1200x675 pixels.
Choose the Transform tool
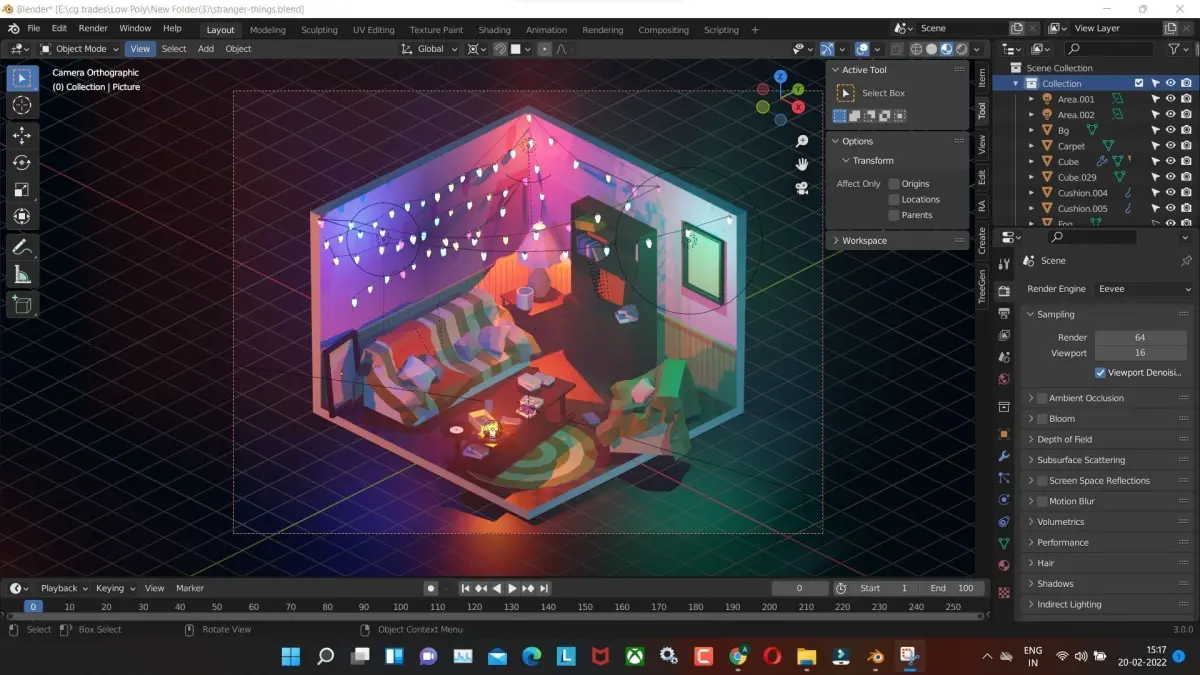22,216
